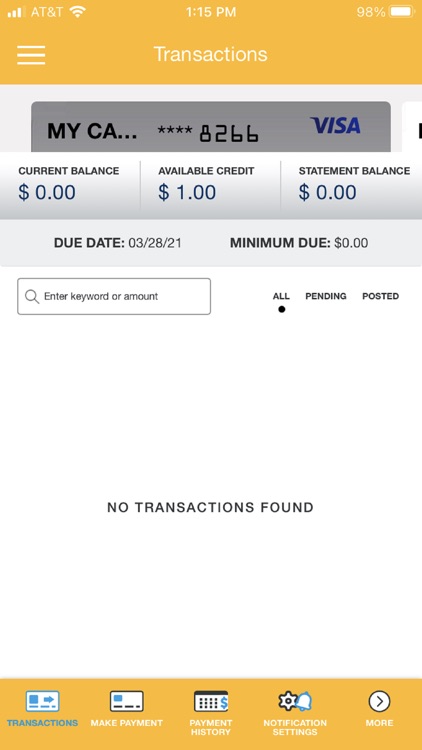Select the PENDING transactions filter

pos(326,296)
